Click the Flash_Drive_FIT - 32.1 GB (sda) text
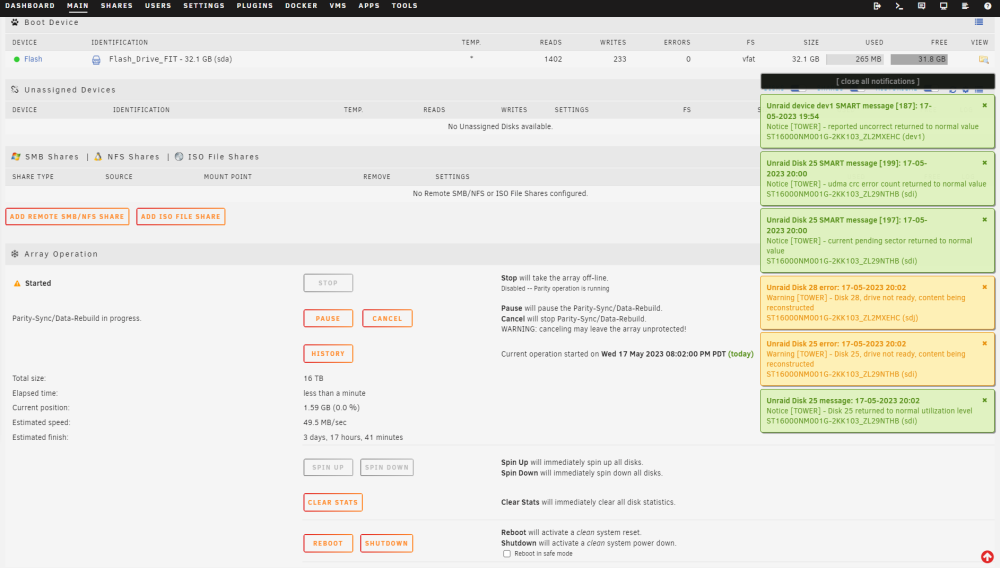Viewport: 1000px width, 568px height. pyautogui.click(x=170, y=59)
